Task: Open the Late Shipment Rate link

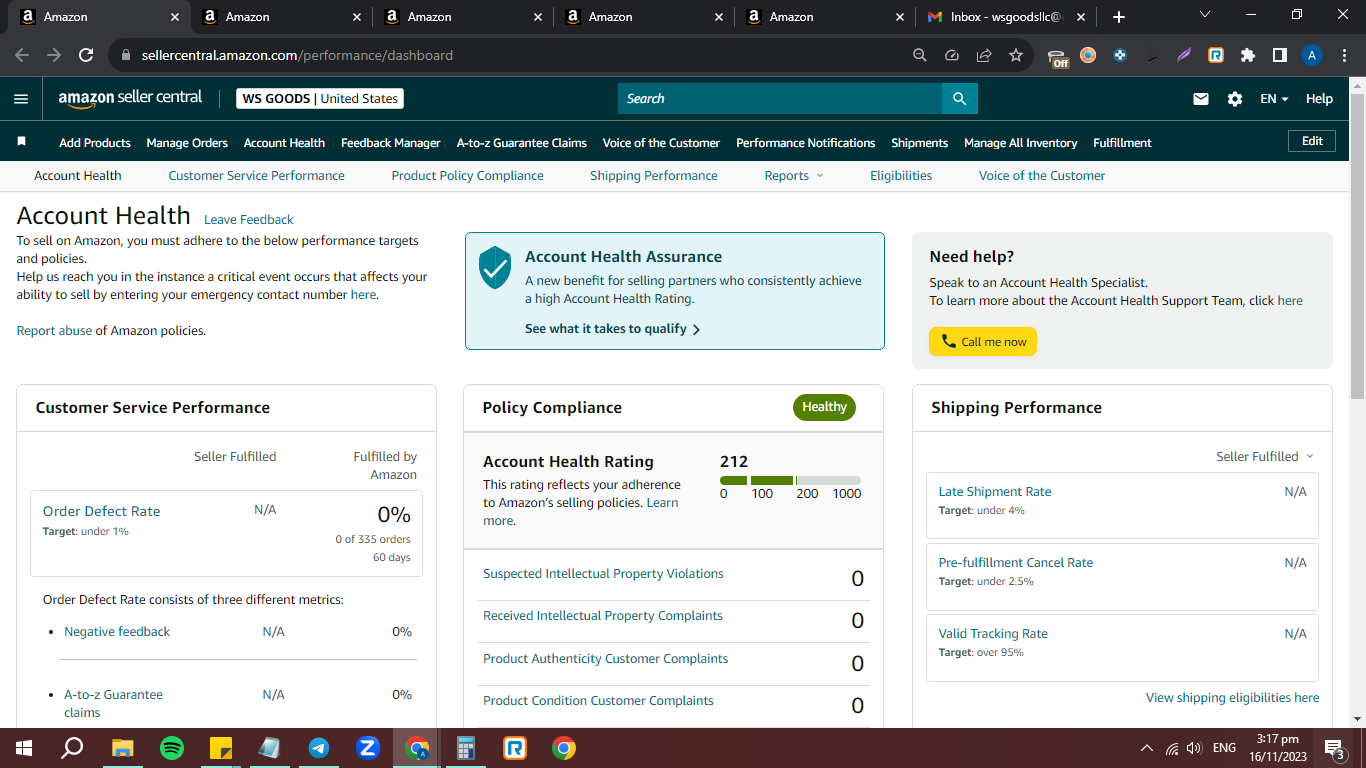Action: click(x=995, y=492)
